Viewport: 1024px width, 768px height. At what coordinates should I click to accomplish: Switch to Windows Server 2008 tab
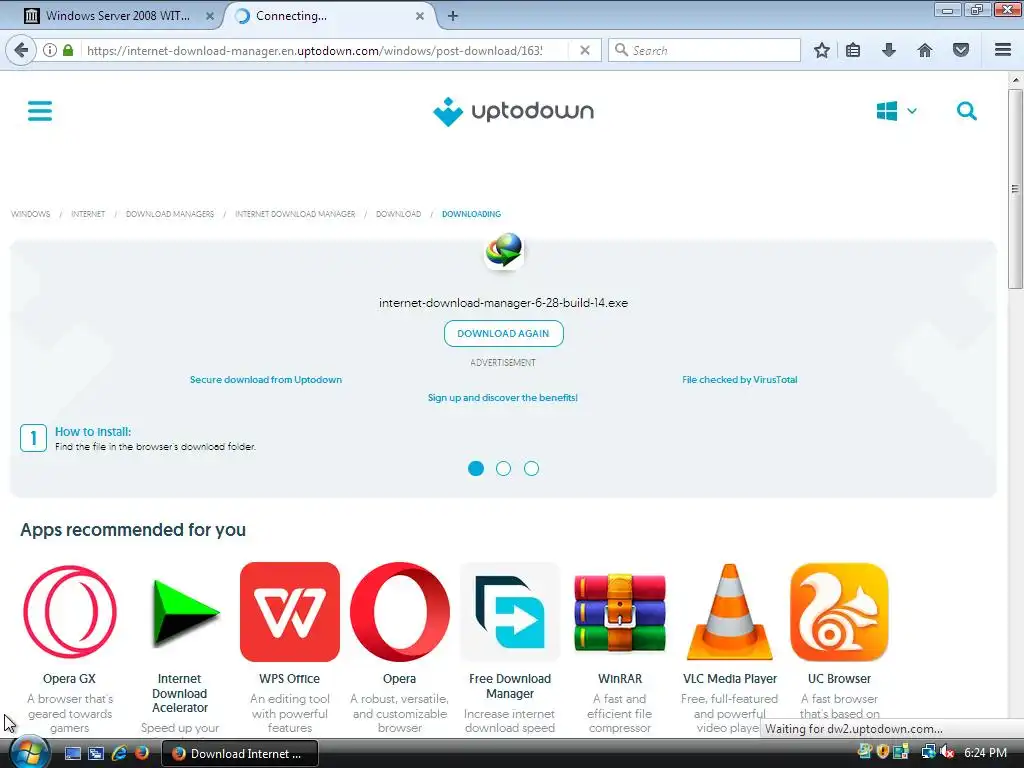click(116, 16)
